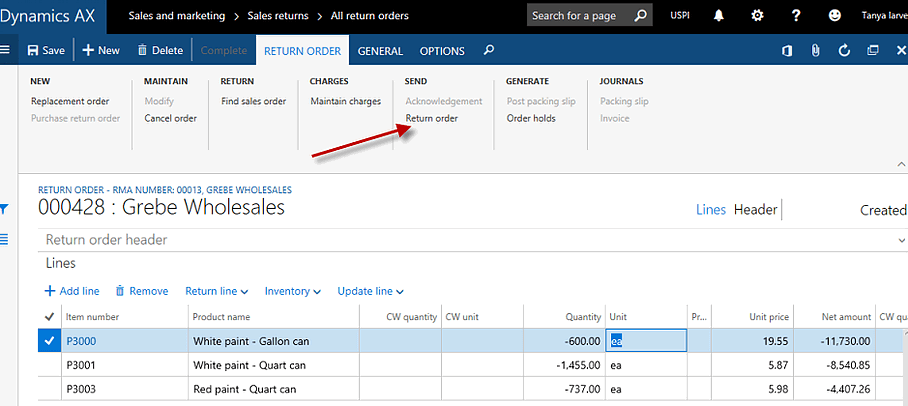Click the feedback smiley icon
The image size is (908, 406).
(x=834, y=16)
